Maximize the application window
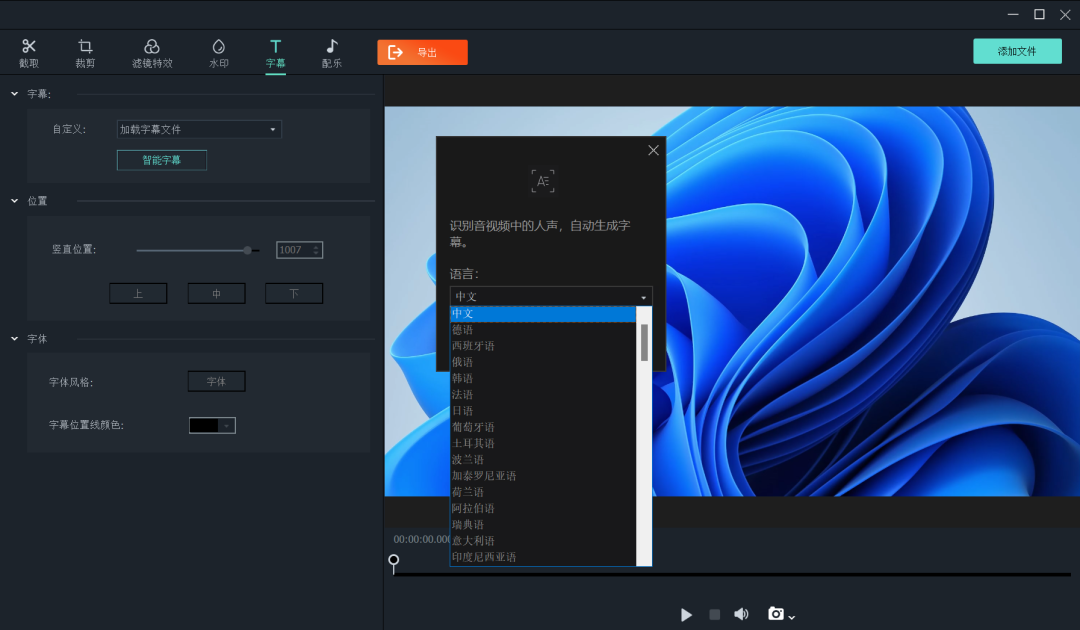This screenshot has height=630, width=1080. [x=1039, y=14]
